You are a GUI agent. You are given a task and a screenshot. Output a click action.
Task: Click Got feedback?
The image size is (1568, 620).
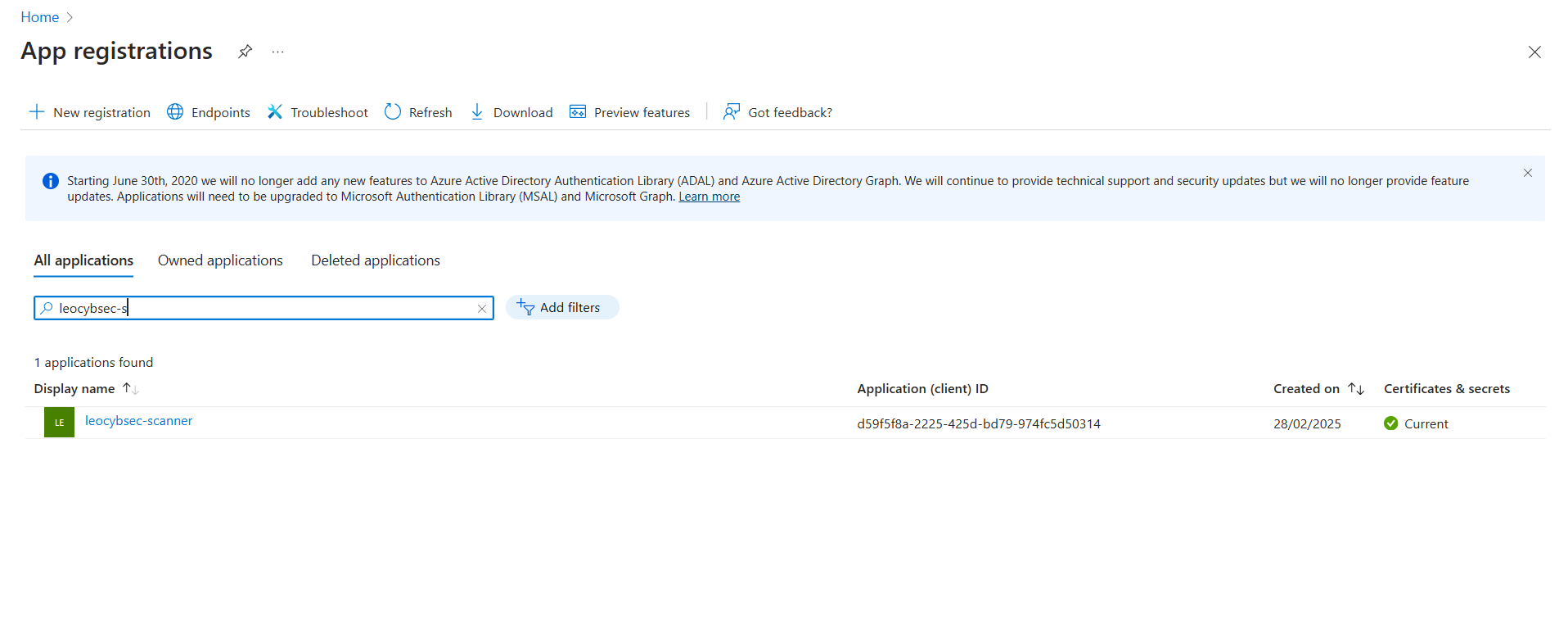click(777, 112)
